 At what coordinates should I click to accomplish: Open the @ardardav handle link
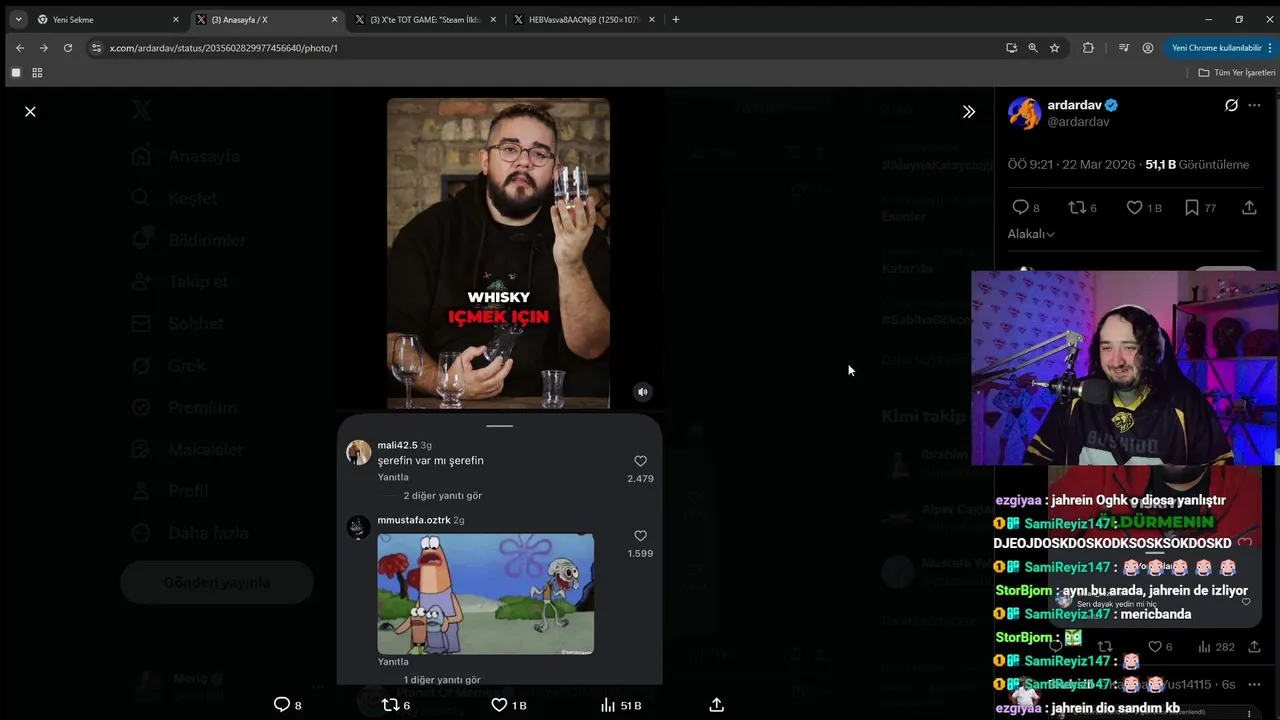(1078, 122)
